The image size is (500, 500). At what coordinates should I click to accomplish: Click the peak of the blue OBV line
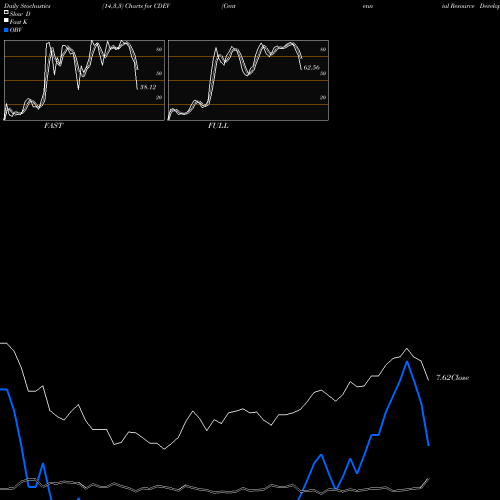click(x=407, y=362)
